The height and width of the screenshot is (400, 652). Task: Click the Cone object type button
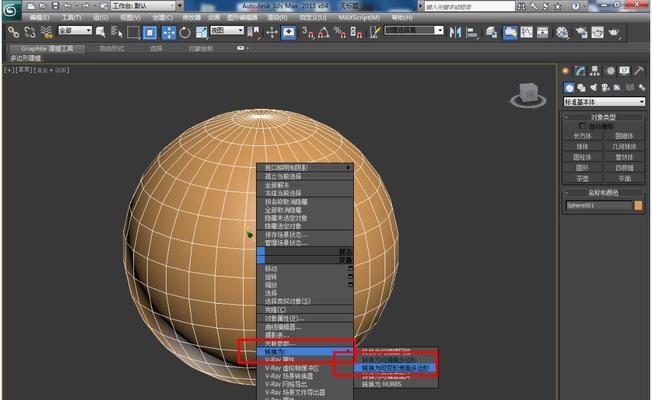[x=624, y=136]
